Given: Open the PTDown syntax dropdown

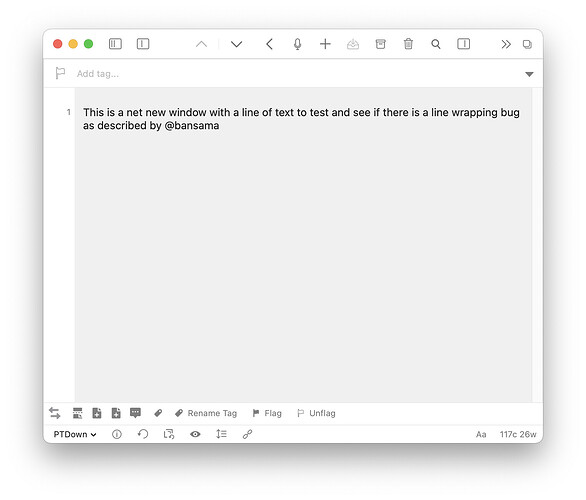Looking at the screenshot, I should (75, 434).
